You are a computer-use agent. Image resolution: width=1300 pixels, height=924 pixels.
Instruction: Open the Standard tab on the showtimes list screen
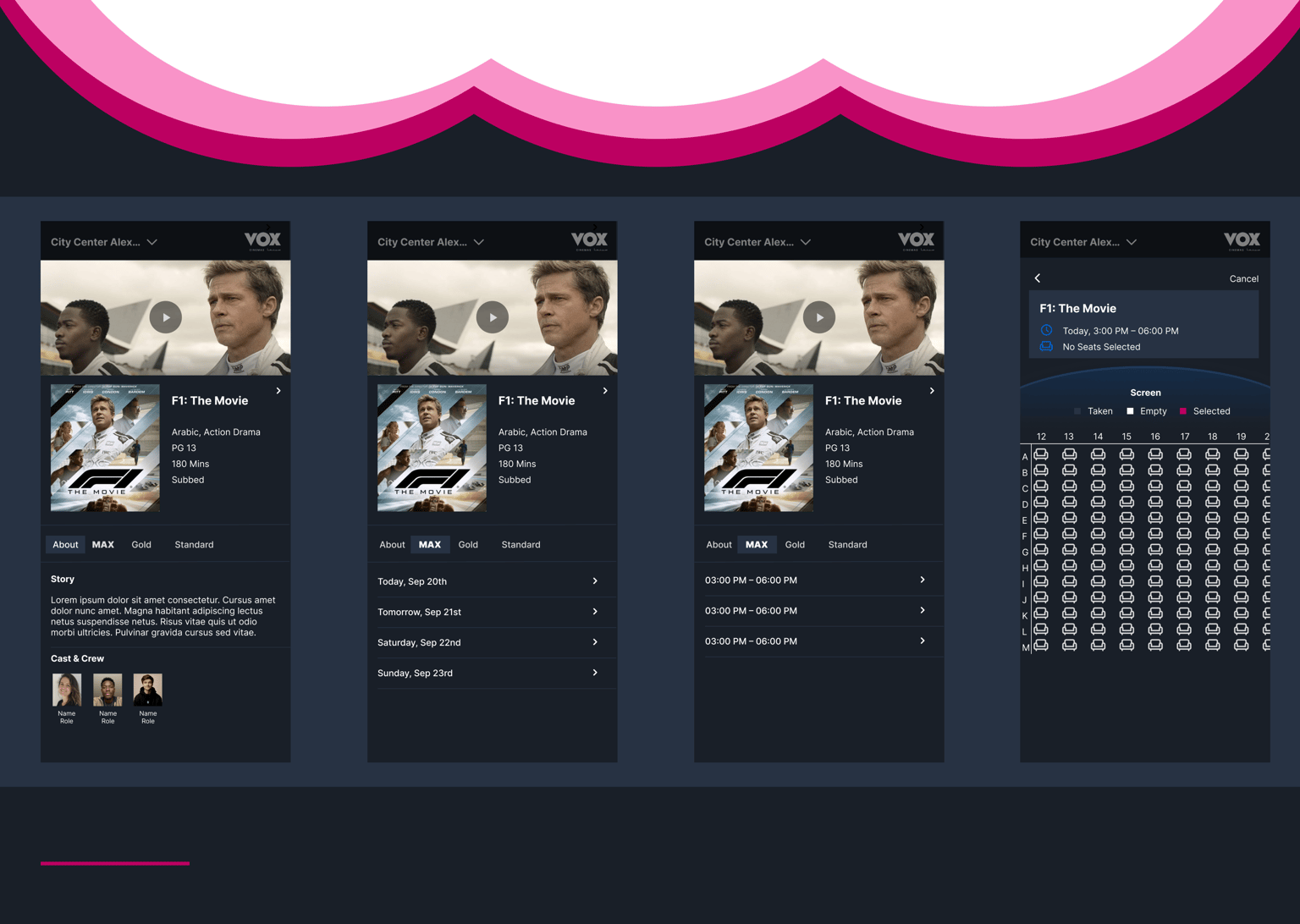(x=847, y=545)
